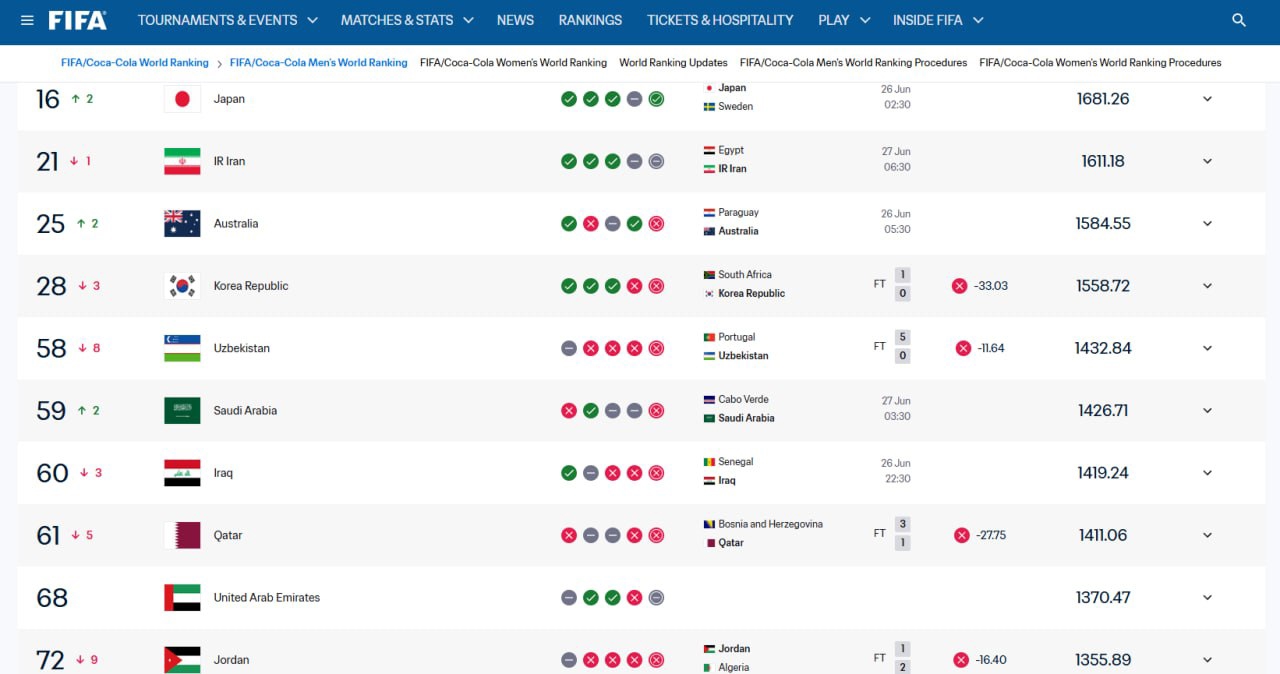The height and width of the screenshot is (674, 1280).
Task: Click the red loss icon beside -16.40
Action: [x=961, y=660]
